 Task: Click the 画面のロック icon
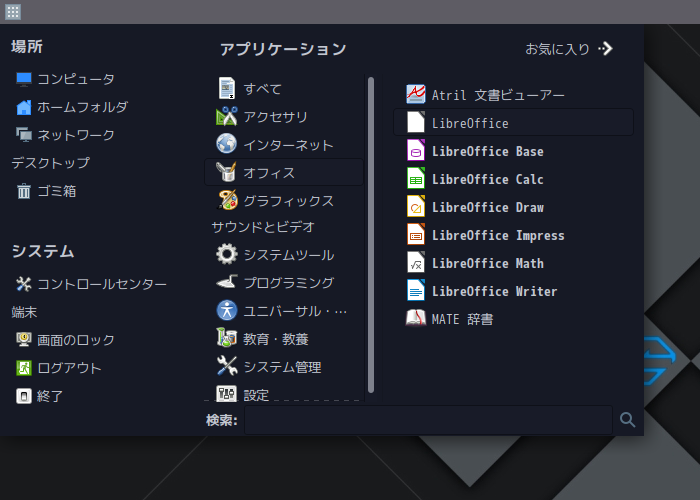[x=24, y=340]
